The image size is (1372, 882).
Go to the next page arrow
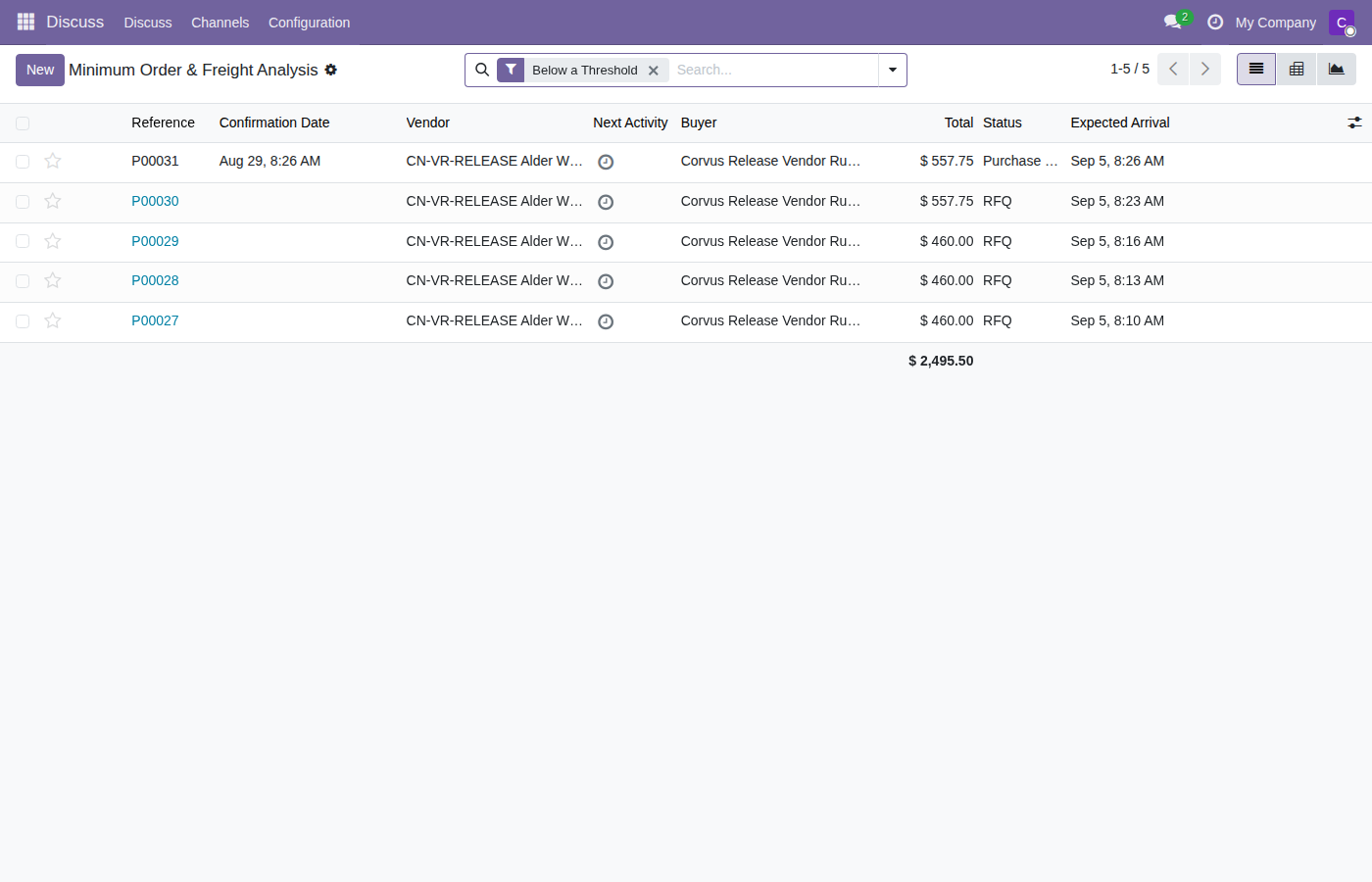1205,70
